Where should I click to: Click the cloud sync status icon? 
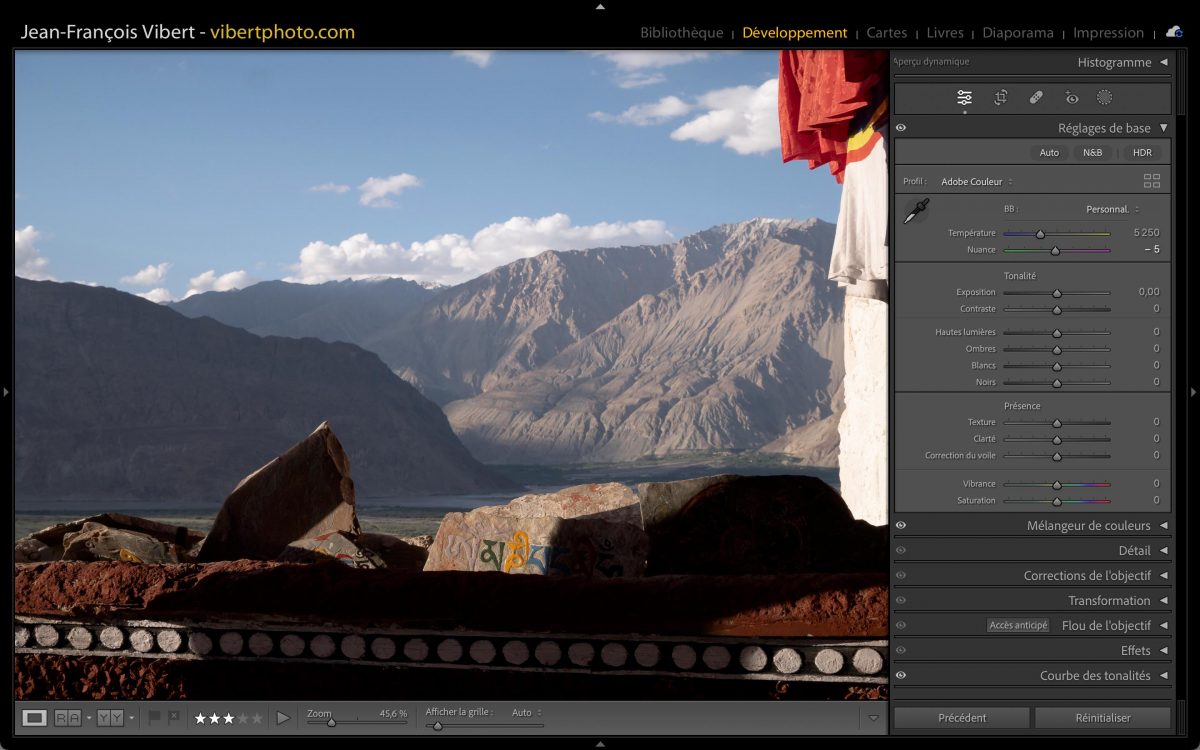[1174, 32]
